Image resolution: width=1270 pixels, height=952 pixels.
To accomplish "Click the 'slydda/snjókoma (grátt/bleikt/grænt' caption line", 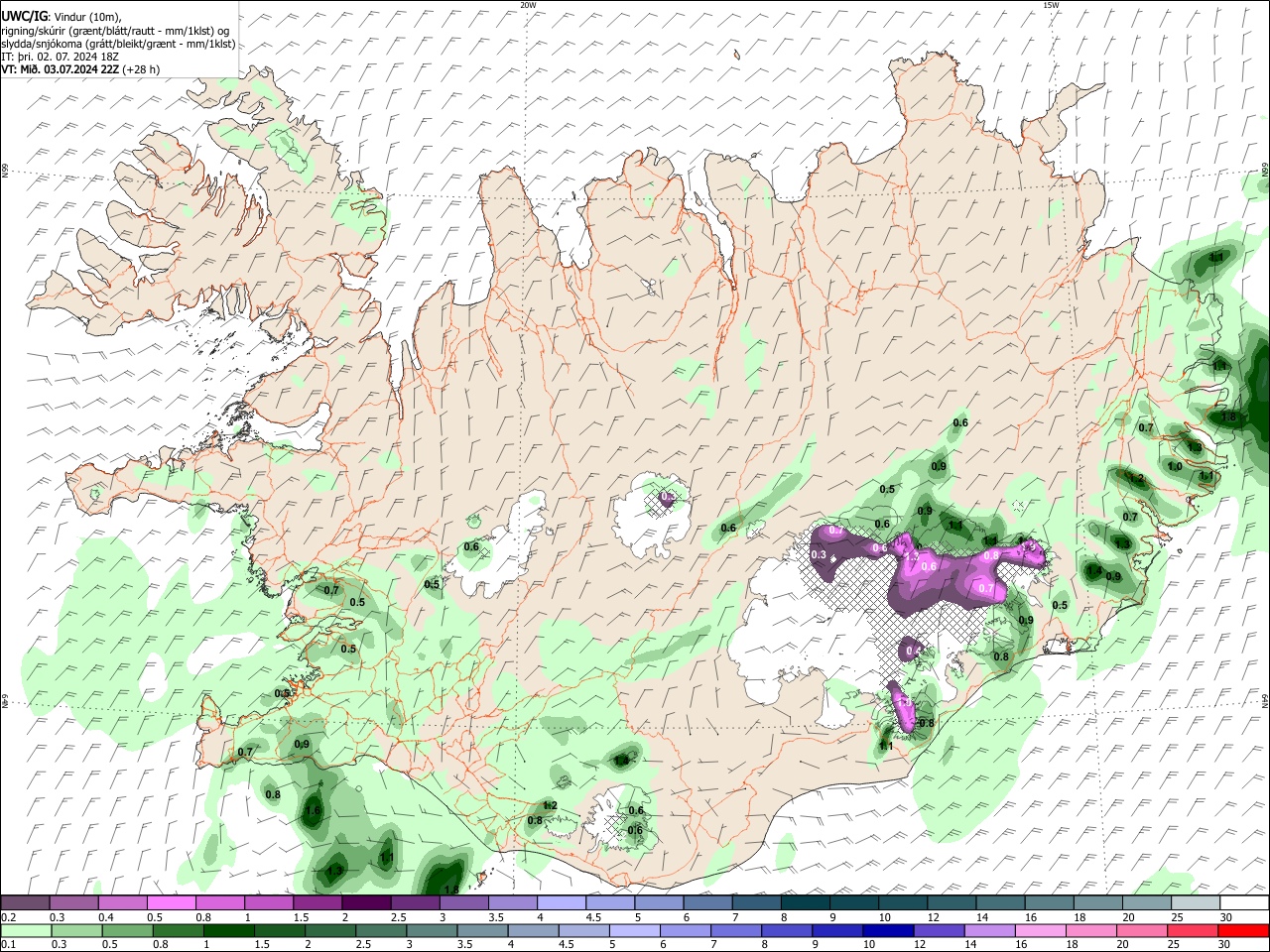I will coord(119,44).
